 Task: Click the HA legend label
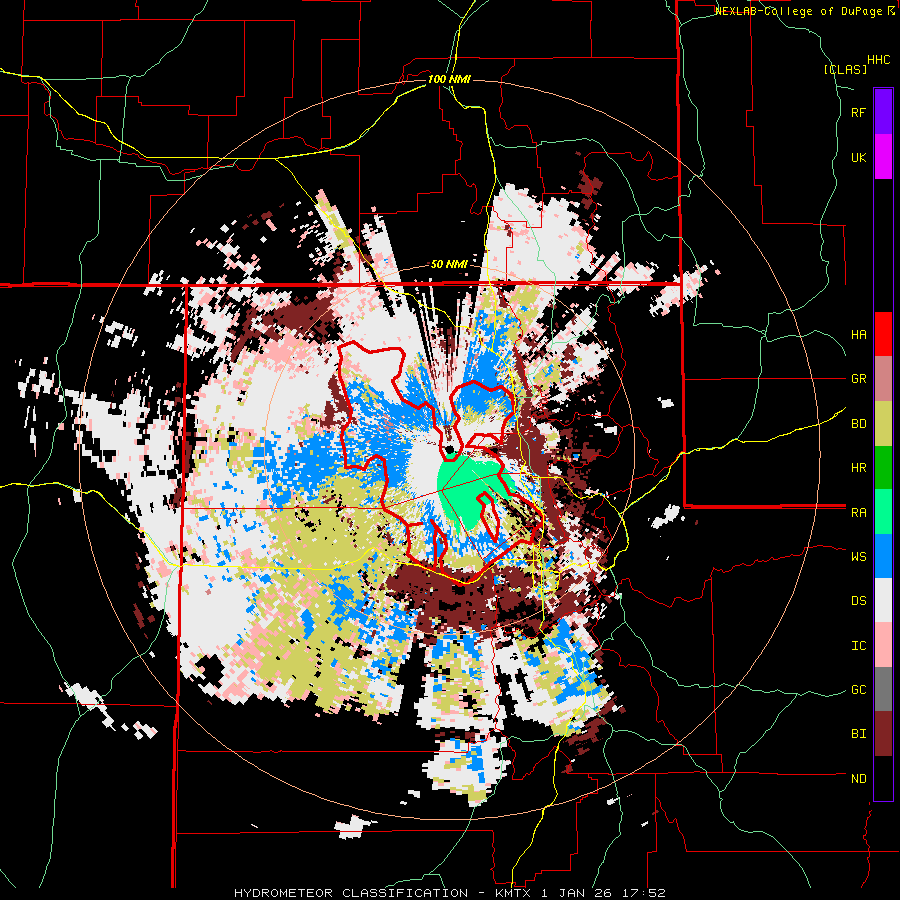click(858, 335)
